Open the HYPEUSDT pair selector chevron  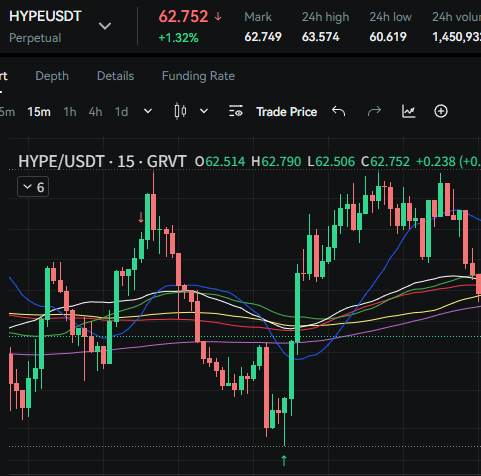(105, 26)
